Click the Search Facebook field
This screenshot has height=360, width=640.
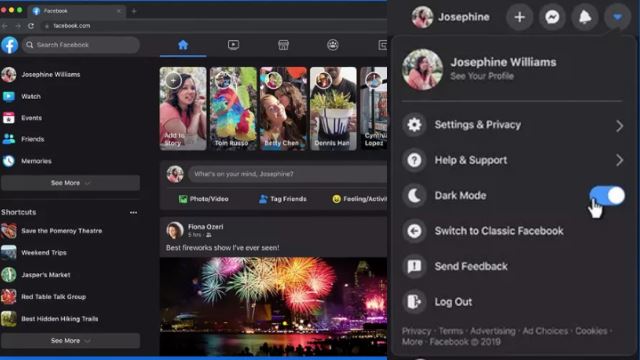pos(81,45)
